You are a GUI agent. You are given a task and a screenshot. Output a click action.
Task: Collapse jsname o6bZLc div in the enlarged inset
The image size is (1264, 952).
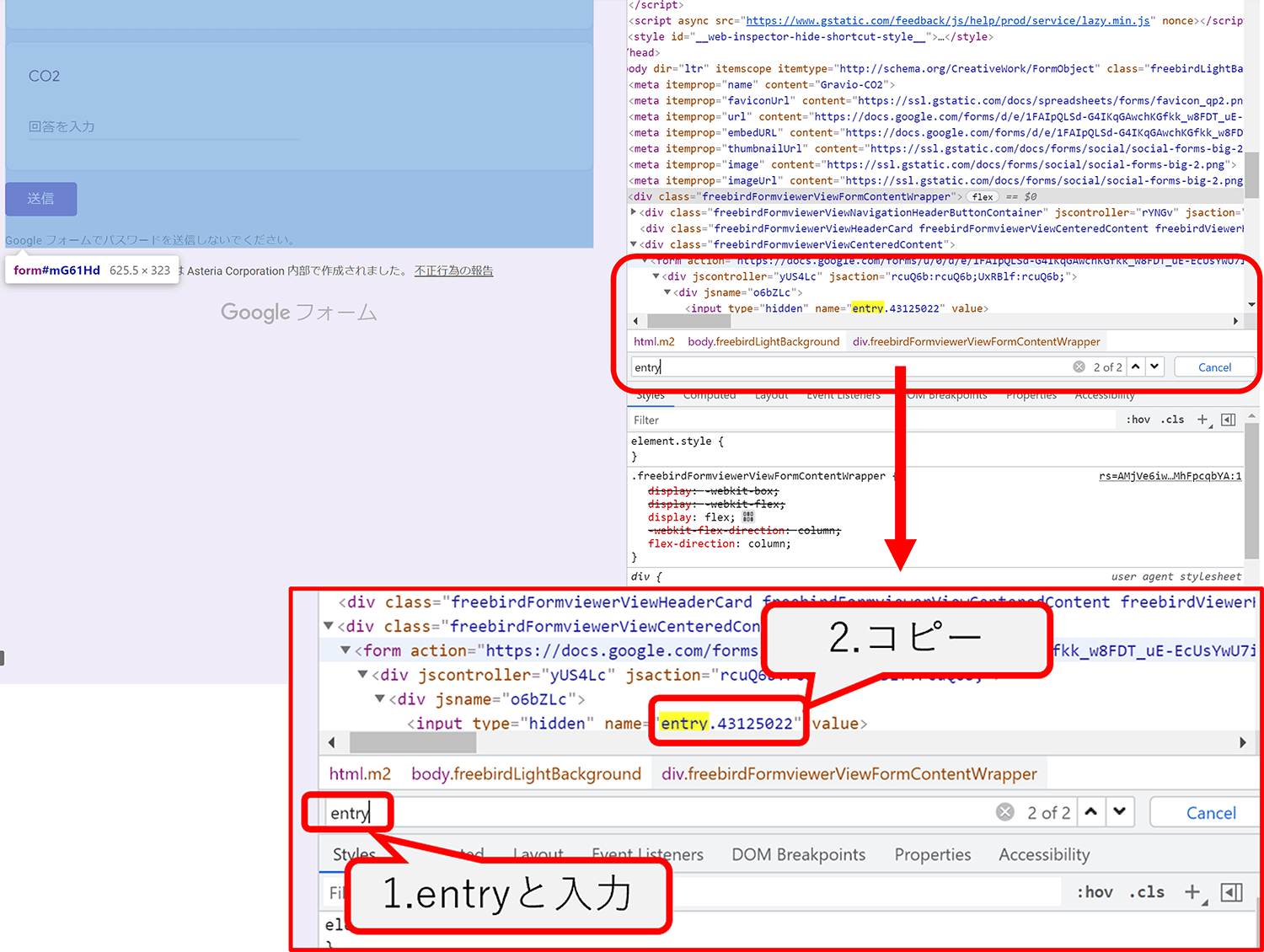pyautogui.click(x=380, y=699)
